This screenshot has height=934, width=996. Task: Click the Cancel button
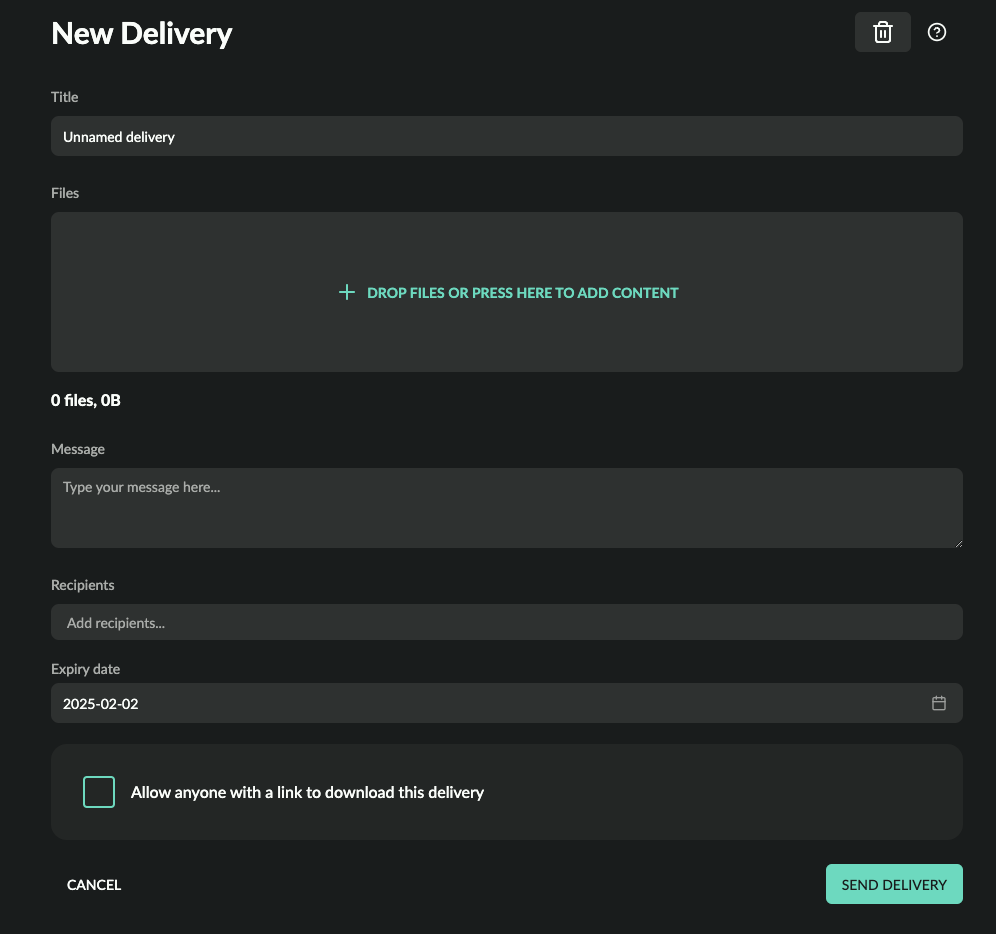(x=94, y=884)
